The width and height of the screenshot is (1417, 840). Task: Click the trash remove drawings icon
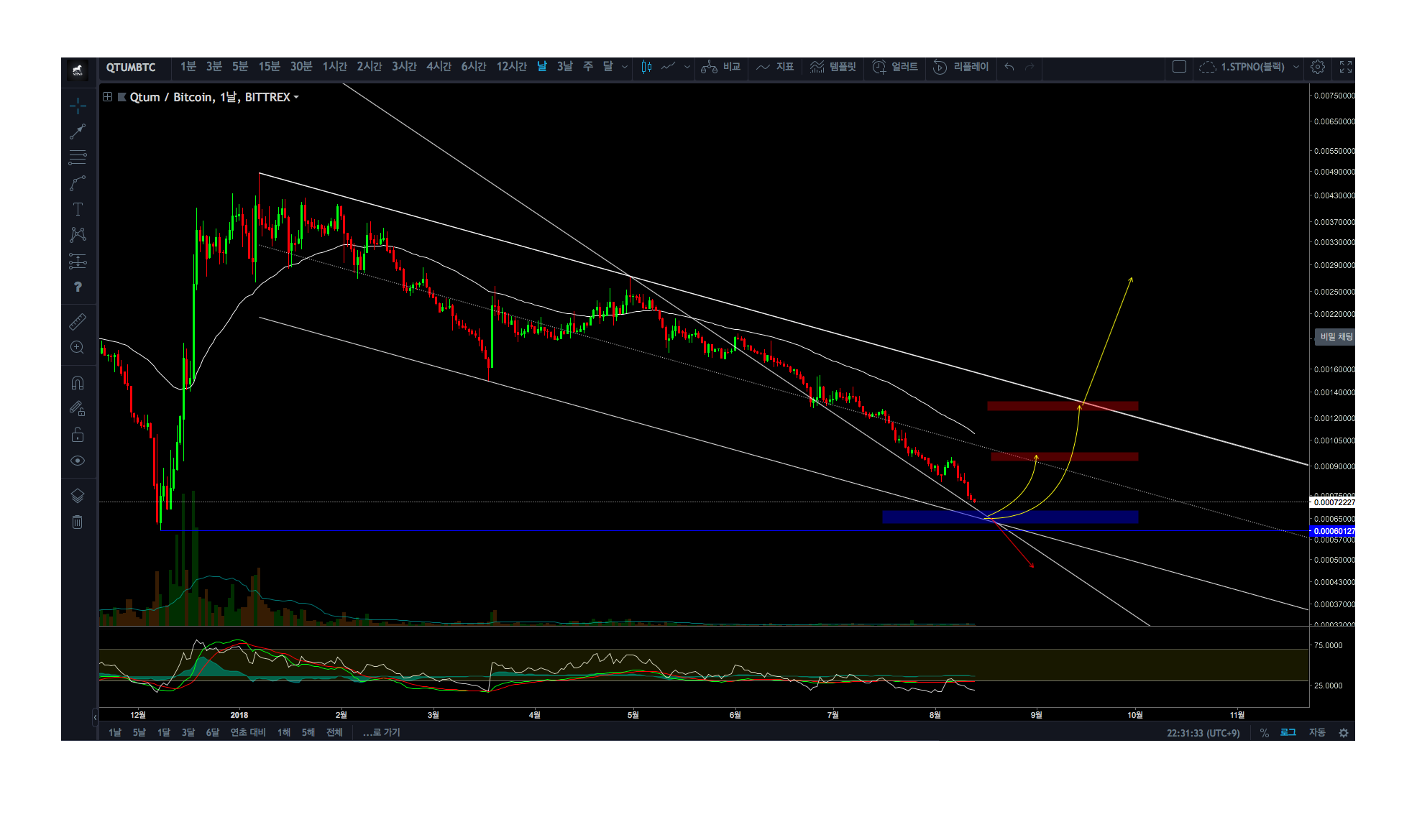78,522
